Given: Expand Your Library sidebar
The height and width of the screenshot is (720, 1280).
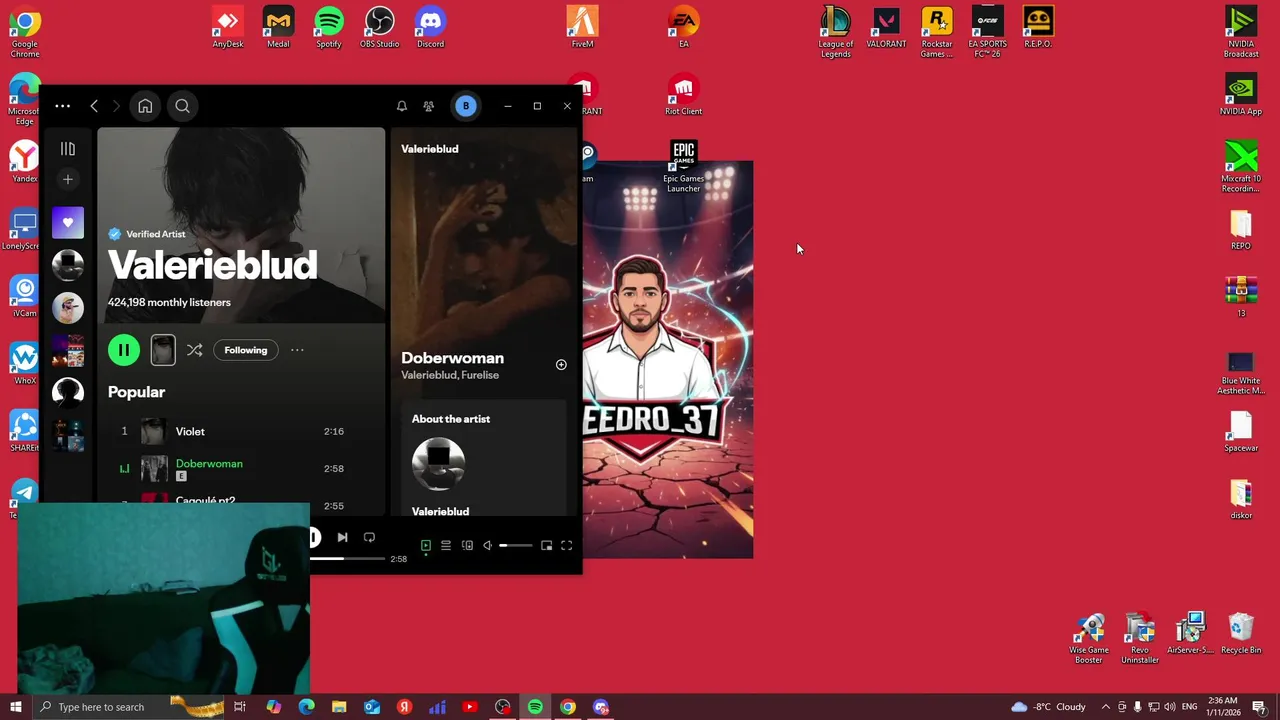Looking at the screenshot, I should (x=68, y=149).
